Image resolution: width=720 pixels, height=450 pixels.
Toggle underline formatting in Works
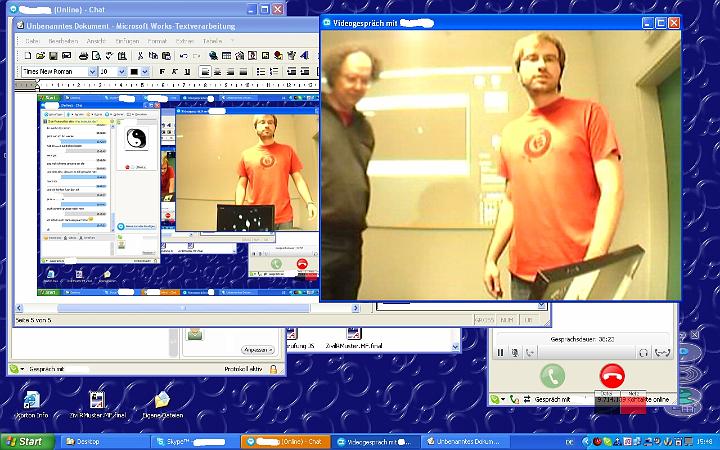coord(187,72)
